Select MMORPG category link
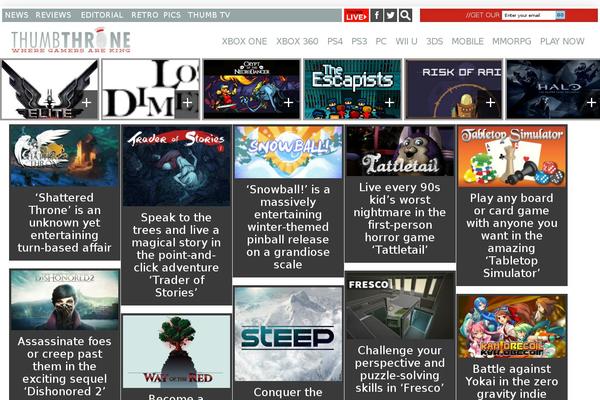This screenshot has width=600, height=400. tap(512, 41)
